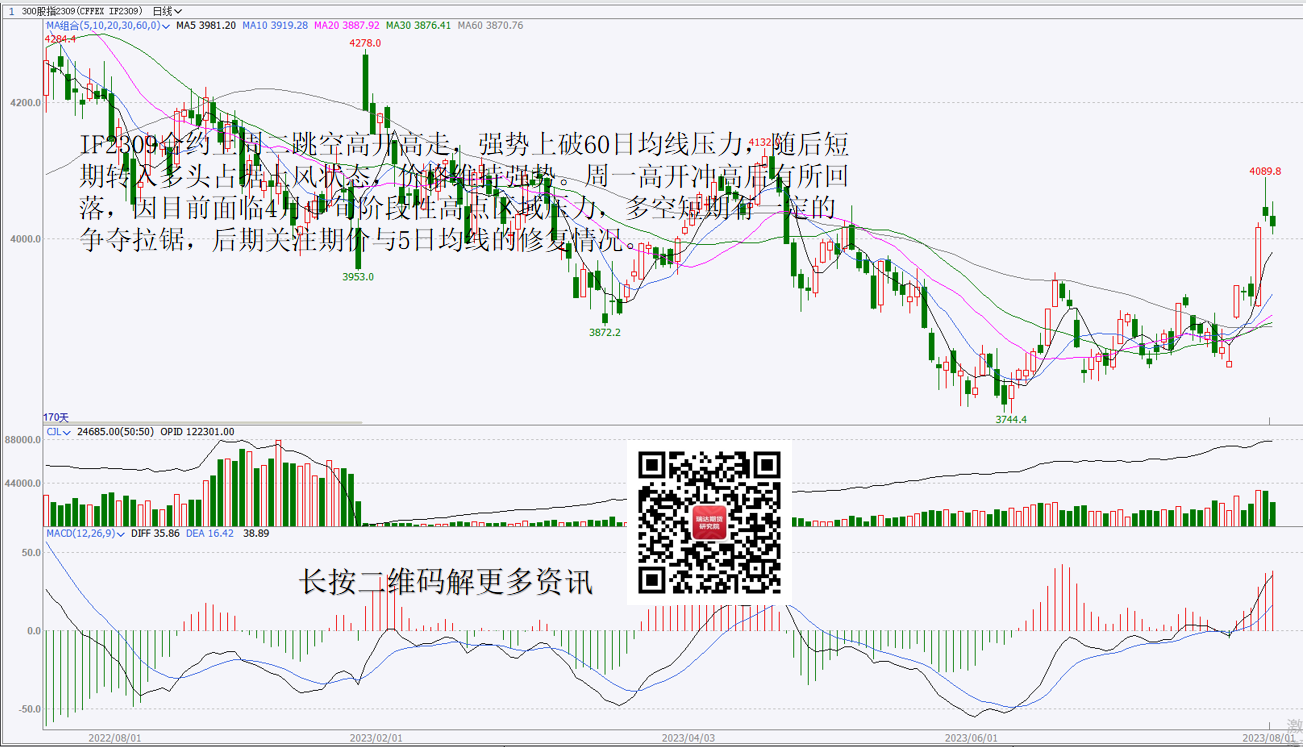Image resolution: width=1306 pixels, height=747 pixels.
Task: Click the 4278.0 high price marker
Action: click(x=365, y=43)
